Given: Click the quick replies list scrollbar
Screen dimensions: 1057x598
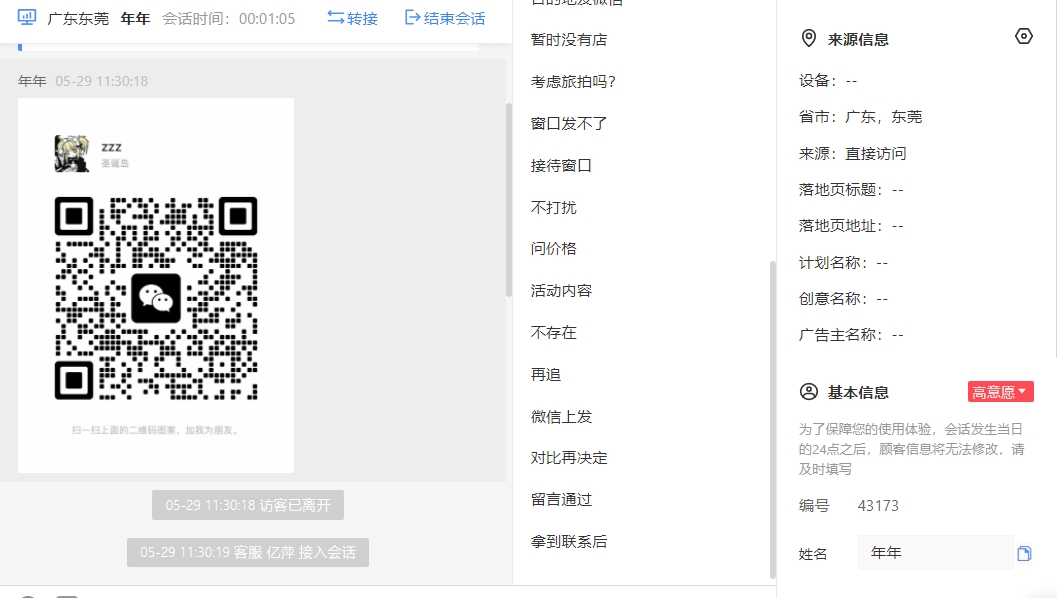Looking at the screenshot, I should (x=773, y=419).
